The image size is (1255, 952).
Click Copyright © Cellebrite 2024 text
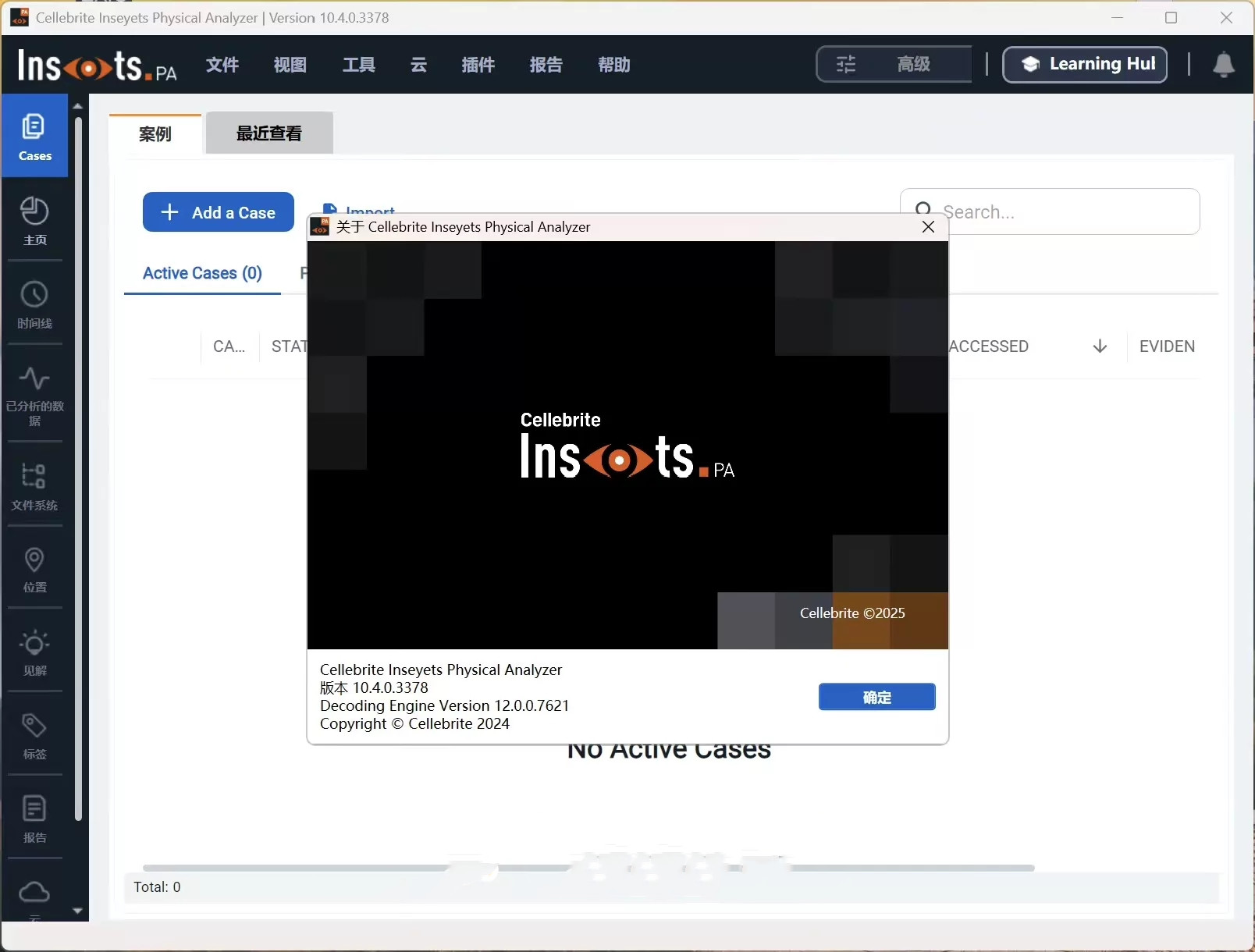point(414,723)
